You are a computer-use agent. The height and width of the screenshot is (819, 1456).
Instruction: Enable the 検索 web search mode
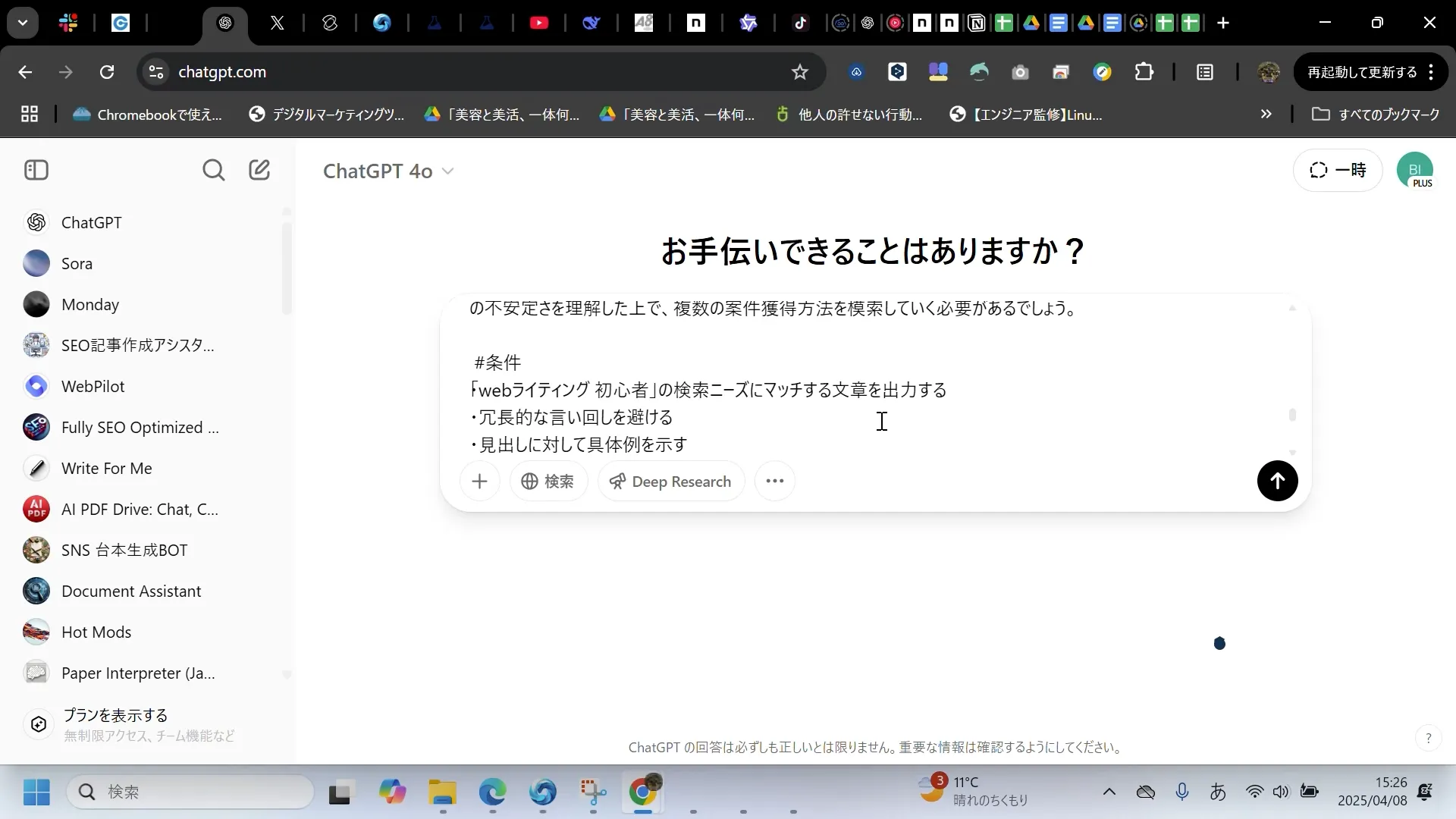(548, 481)
